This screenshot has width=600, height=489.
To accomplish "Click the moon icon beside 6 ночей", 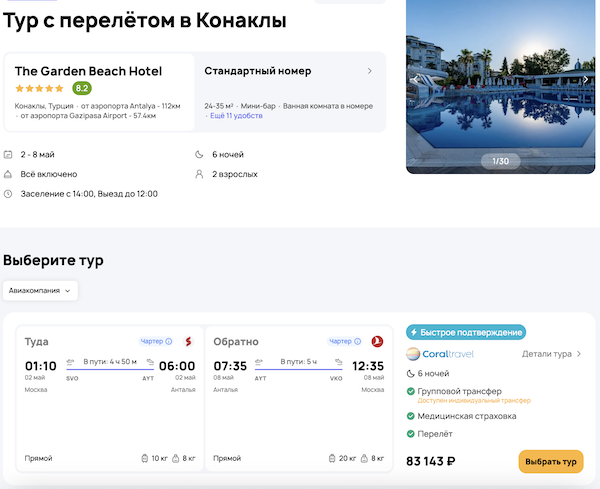I will coord(199,155).
